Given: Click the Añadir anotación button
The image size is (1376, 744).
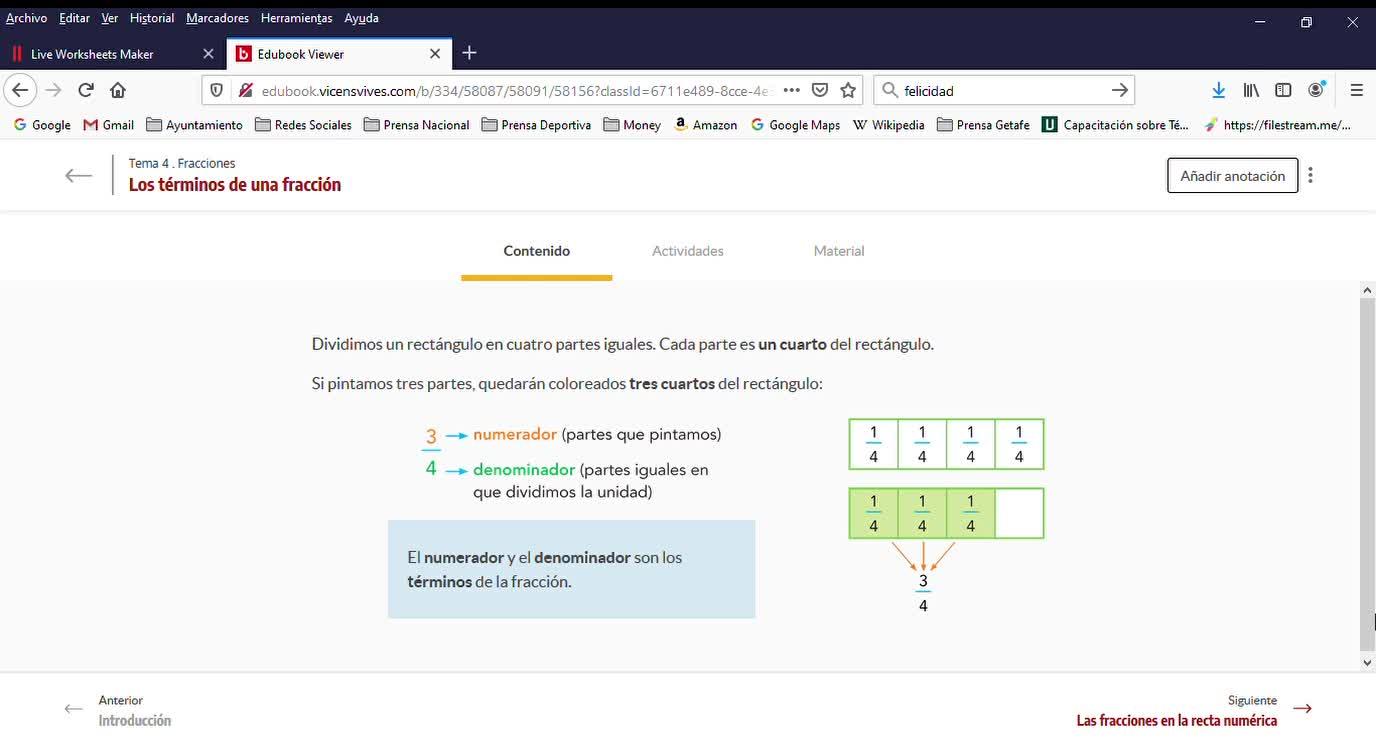Looking at the screenshot, I should (1232, 175).
